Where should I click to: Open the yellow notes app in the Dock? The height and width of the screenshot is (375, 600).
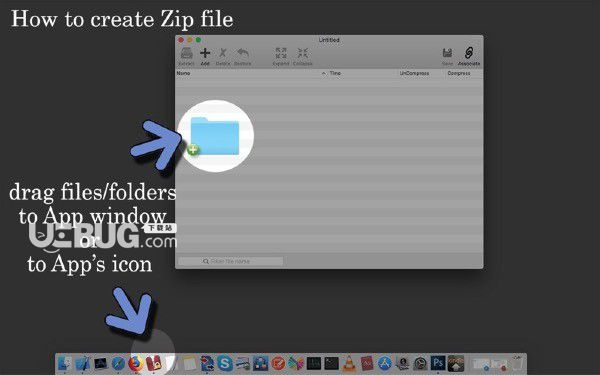tap(189, 363)
